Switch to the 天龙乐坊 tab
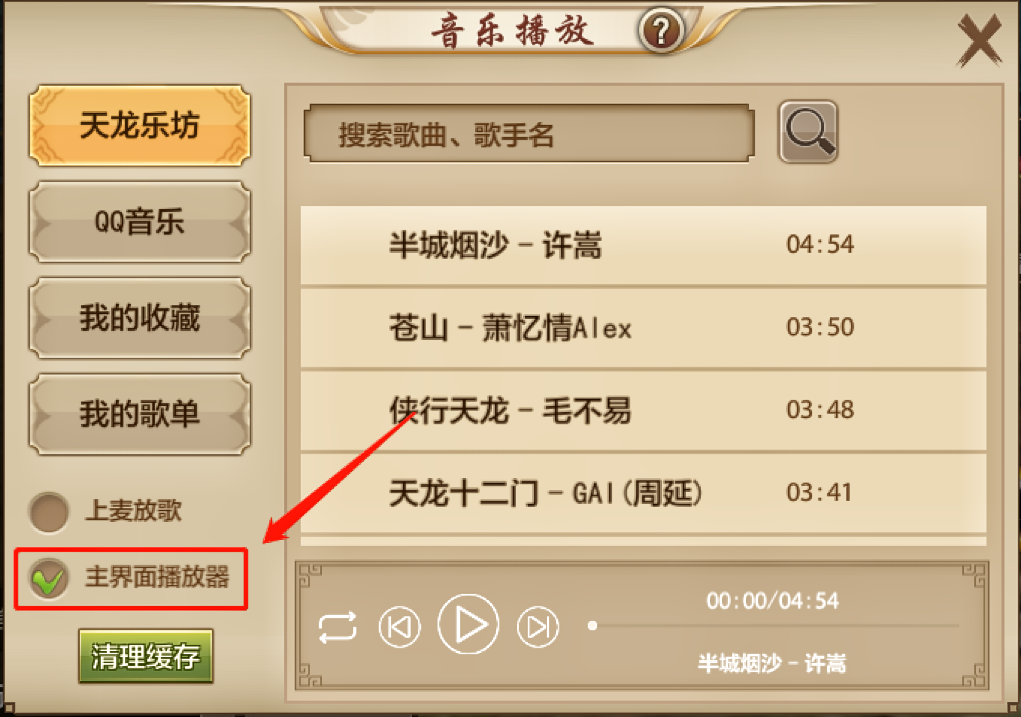The height and width of the screenshot is (717, 1021). (140, 125)
